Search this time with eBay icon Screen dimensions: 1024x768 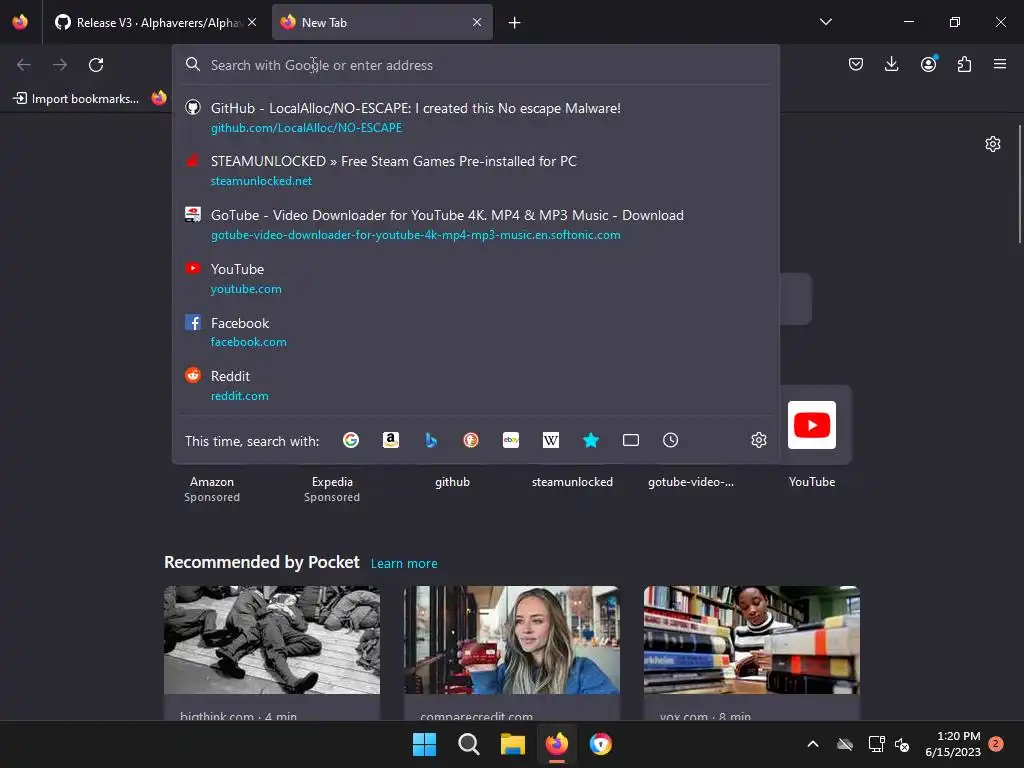511,440
